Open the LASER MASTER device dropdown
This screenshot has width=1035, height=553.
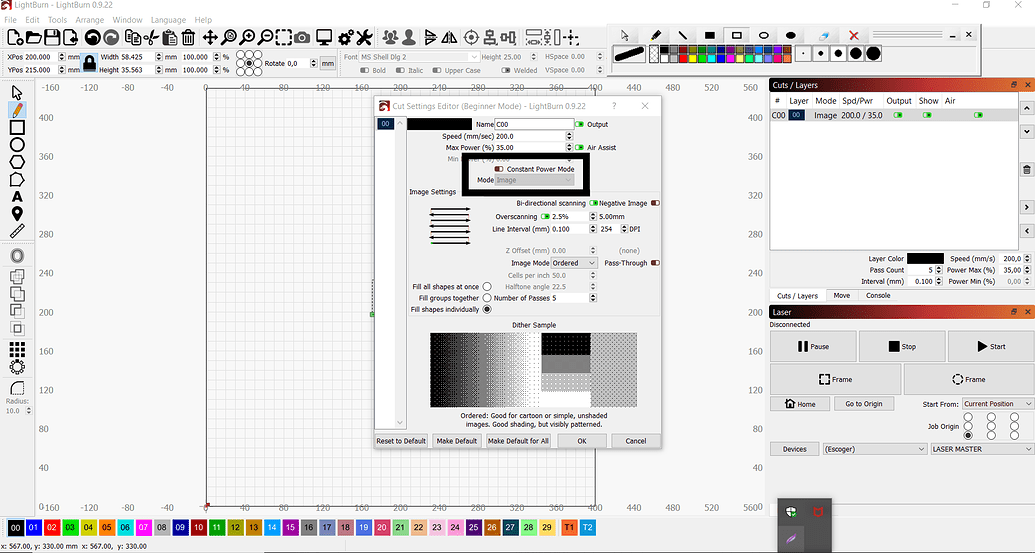[x=982, y=449]
